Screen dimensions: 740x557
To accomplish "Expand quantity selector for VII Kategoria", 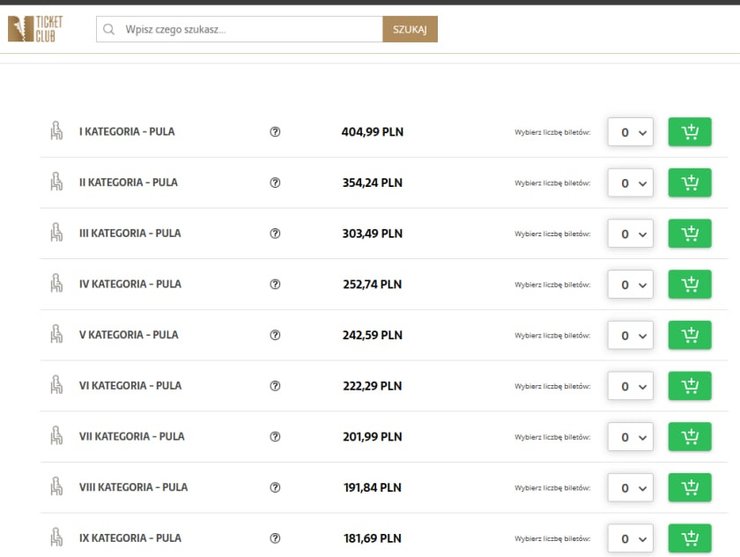I will (630, 437).
